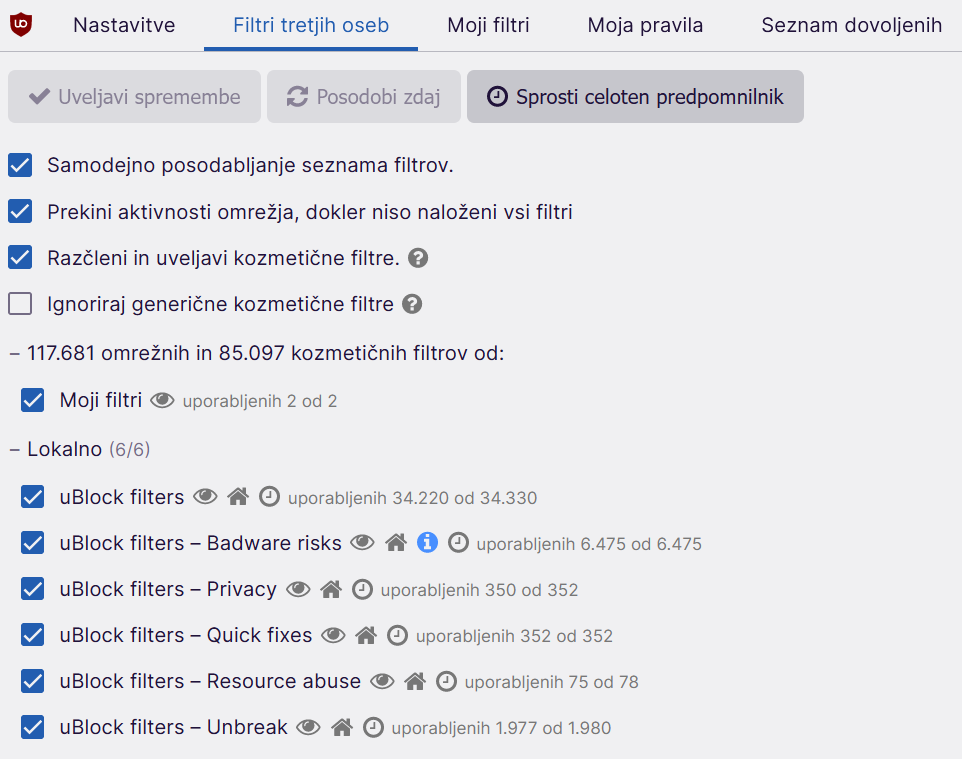Open uBlock filters home page icon
Image resolution: width=962 pixels, height=759 pixels.
[x=238, y=496]
